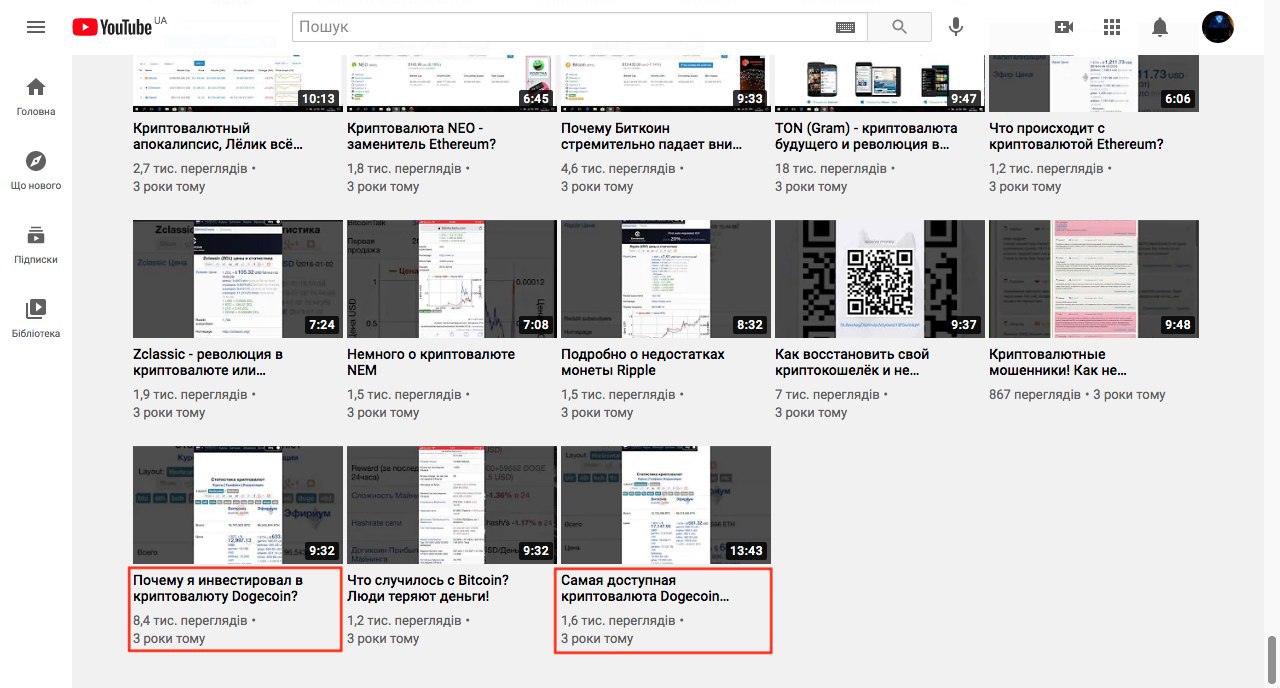1280x688 pixels.
Task: Open Що нового explore section
Action: click(36, 171)
